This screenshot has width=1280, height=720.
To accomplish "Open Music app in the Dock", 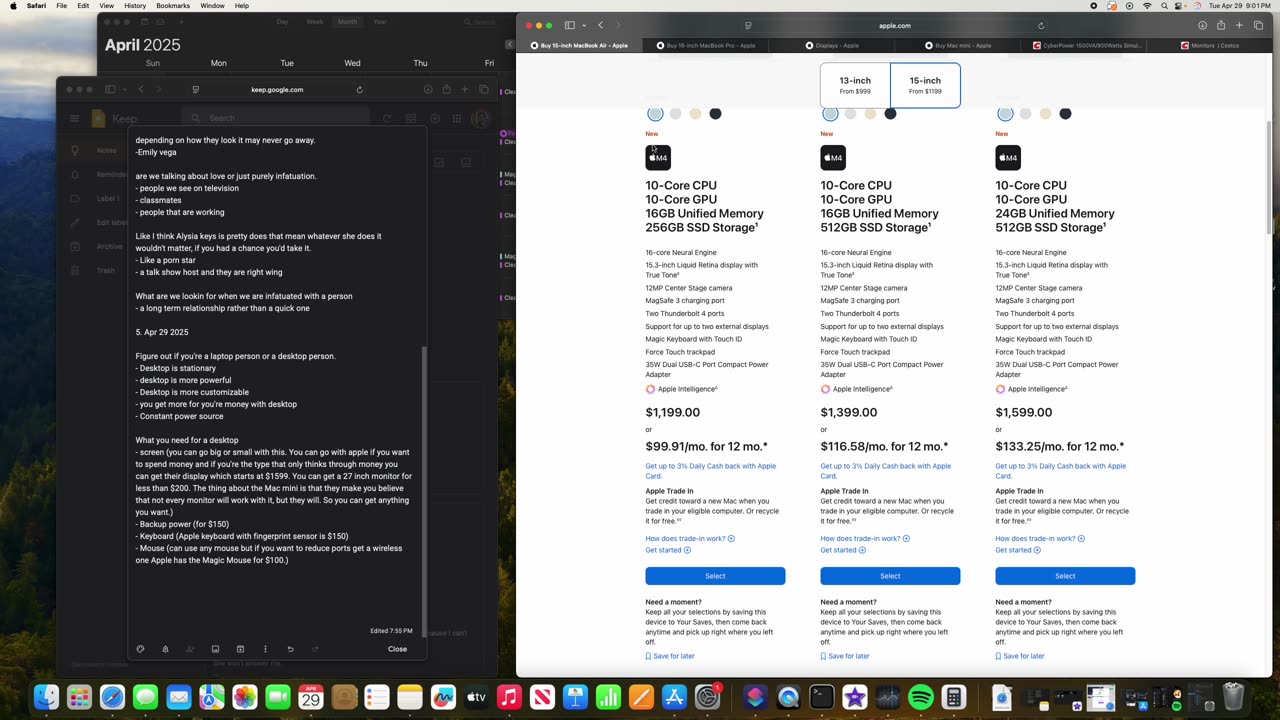I will point(509,697).
